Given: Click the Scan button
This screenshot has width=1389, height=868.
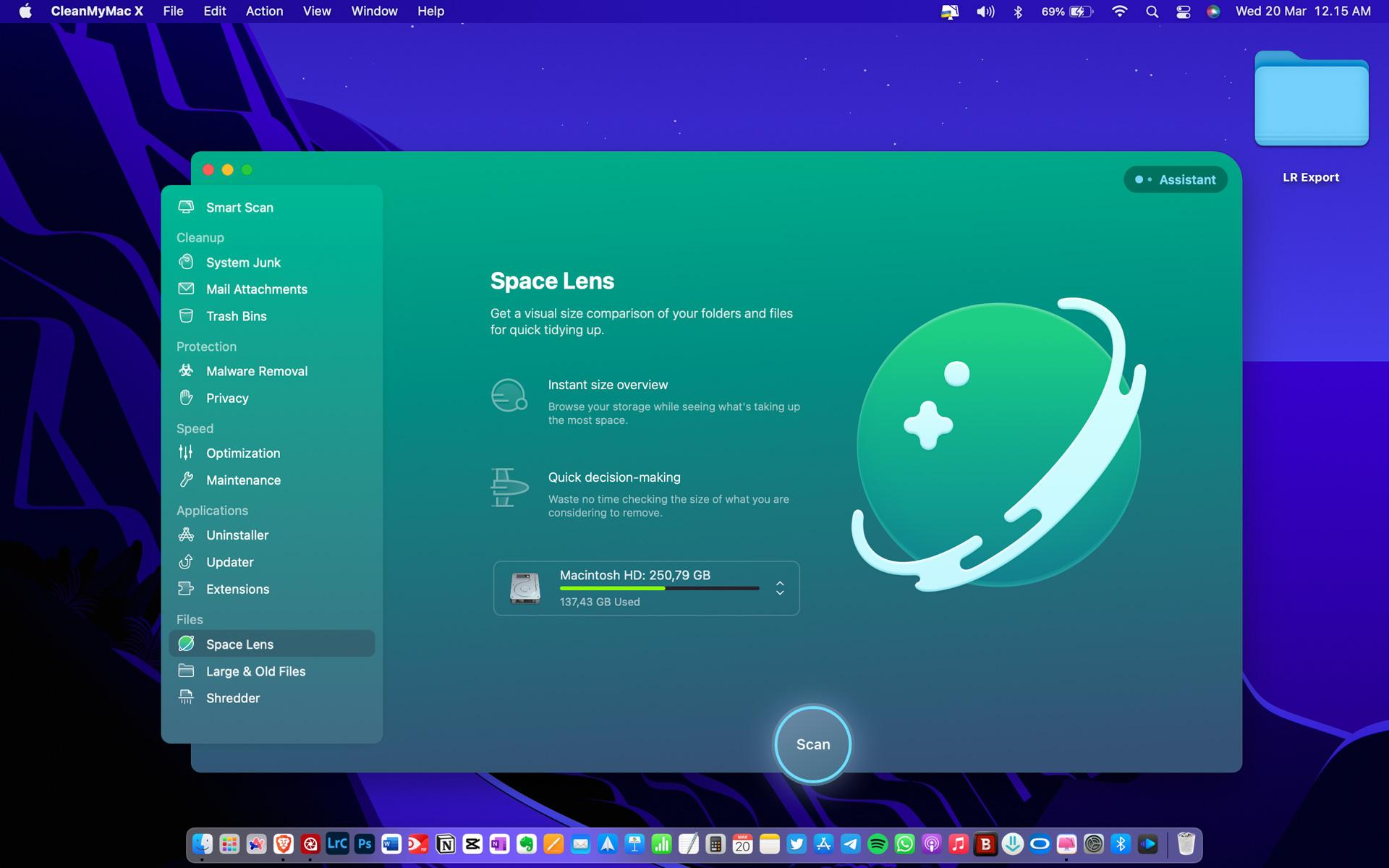Looking at the screenshot, I should pos(812,744).
